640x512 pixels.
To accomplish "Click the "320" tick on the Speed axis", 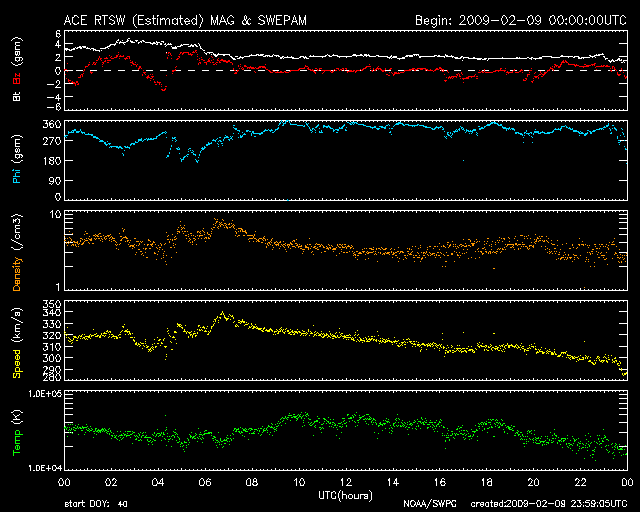I will pyautogui.click(x=52, y=336).
